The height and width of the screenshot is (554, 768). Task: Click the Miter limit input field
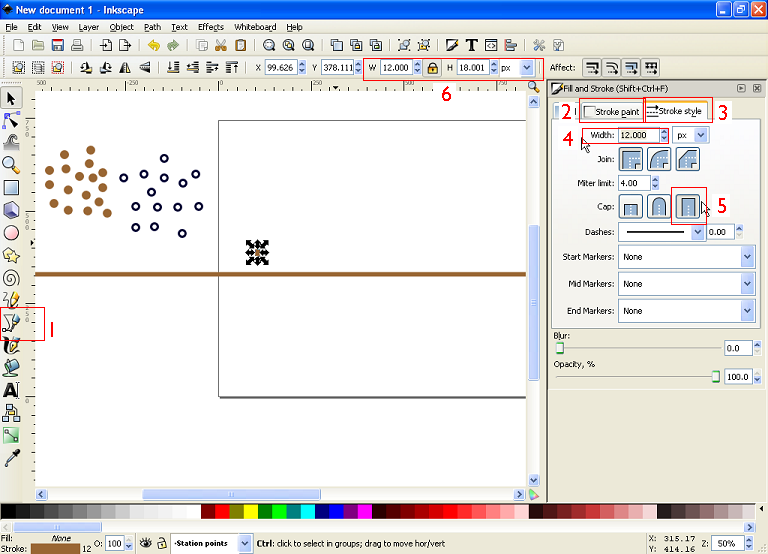pos(634,183)
